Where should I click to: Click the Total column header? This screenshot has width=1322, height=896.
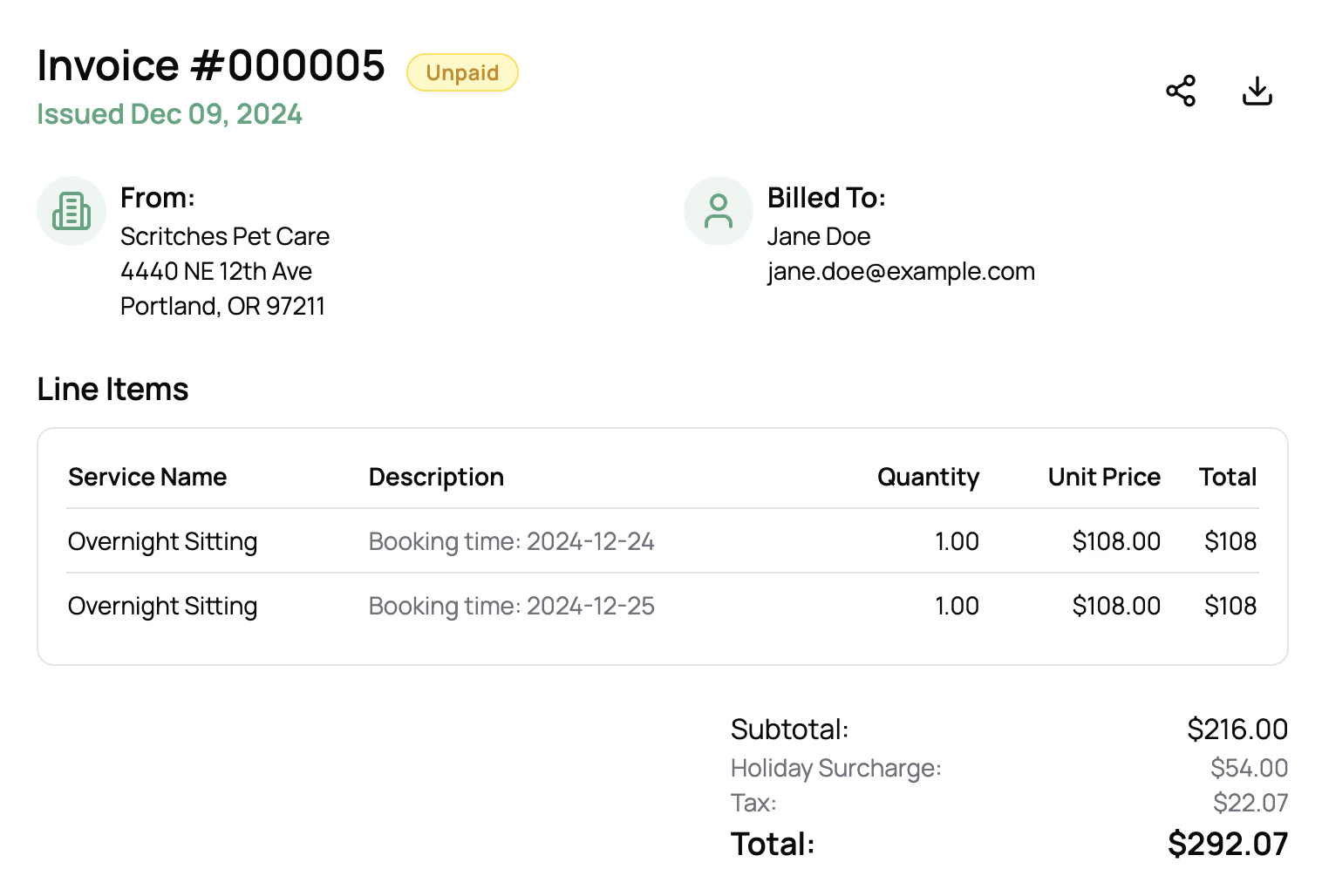(x=1227, y=477)
